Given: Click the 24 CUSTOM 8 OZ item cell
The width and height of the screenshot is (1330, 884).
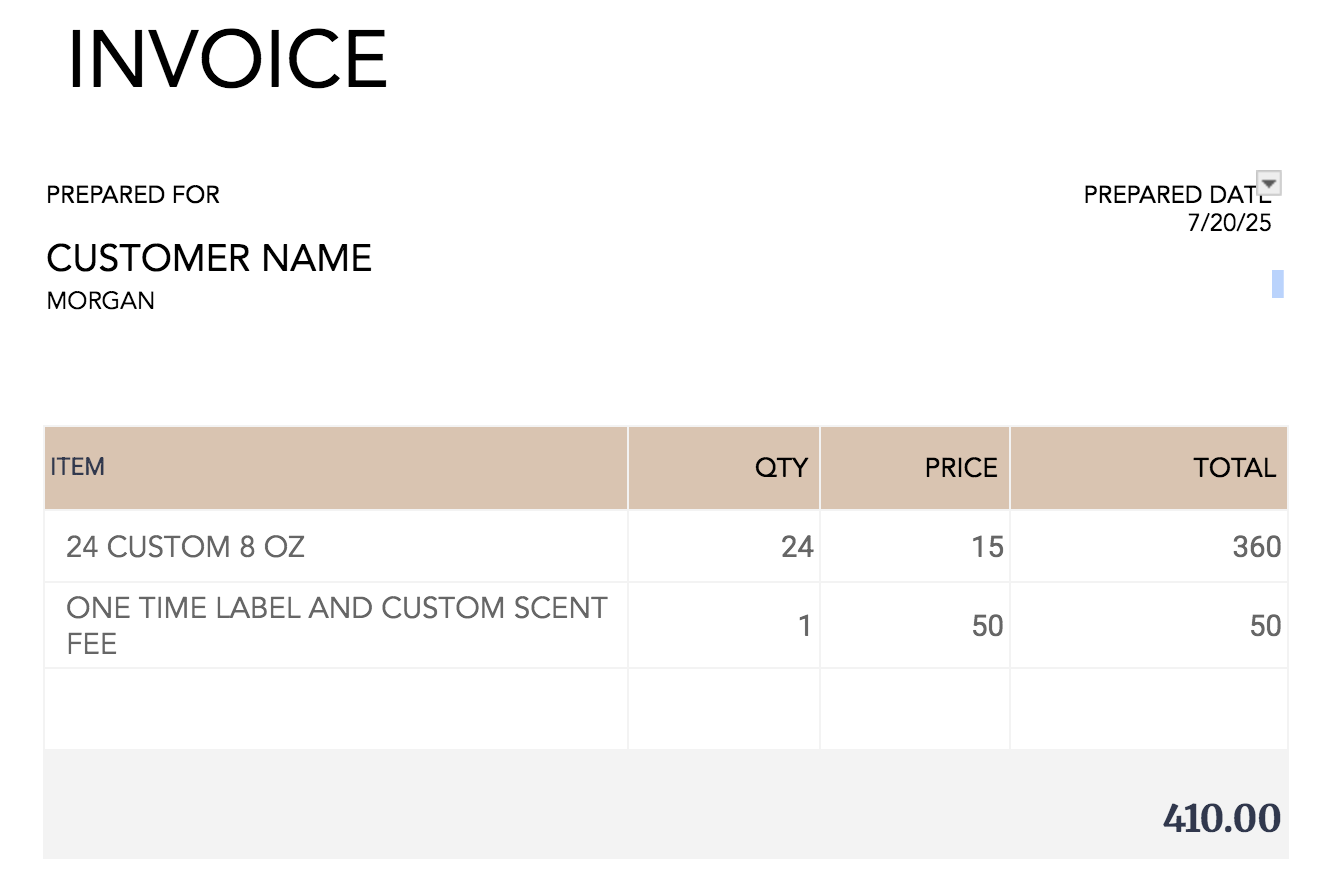Looking at the screenshot, I should [336, 546].
